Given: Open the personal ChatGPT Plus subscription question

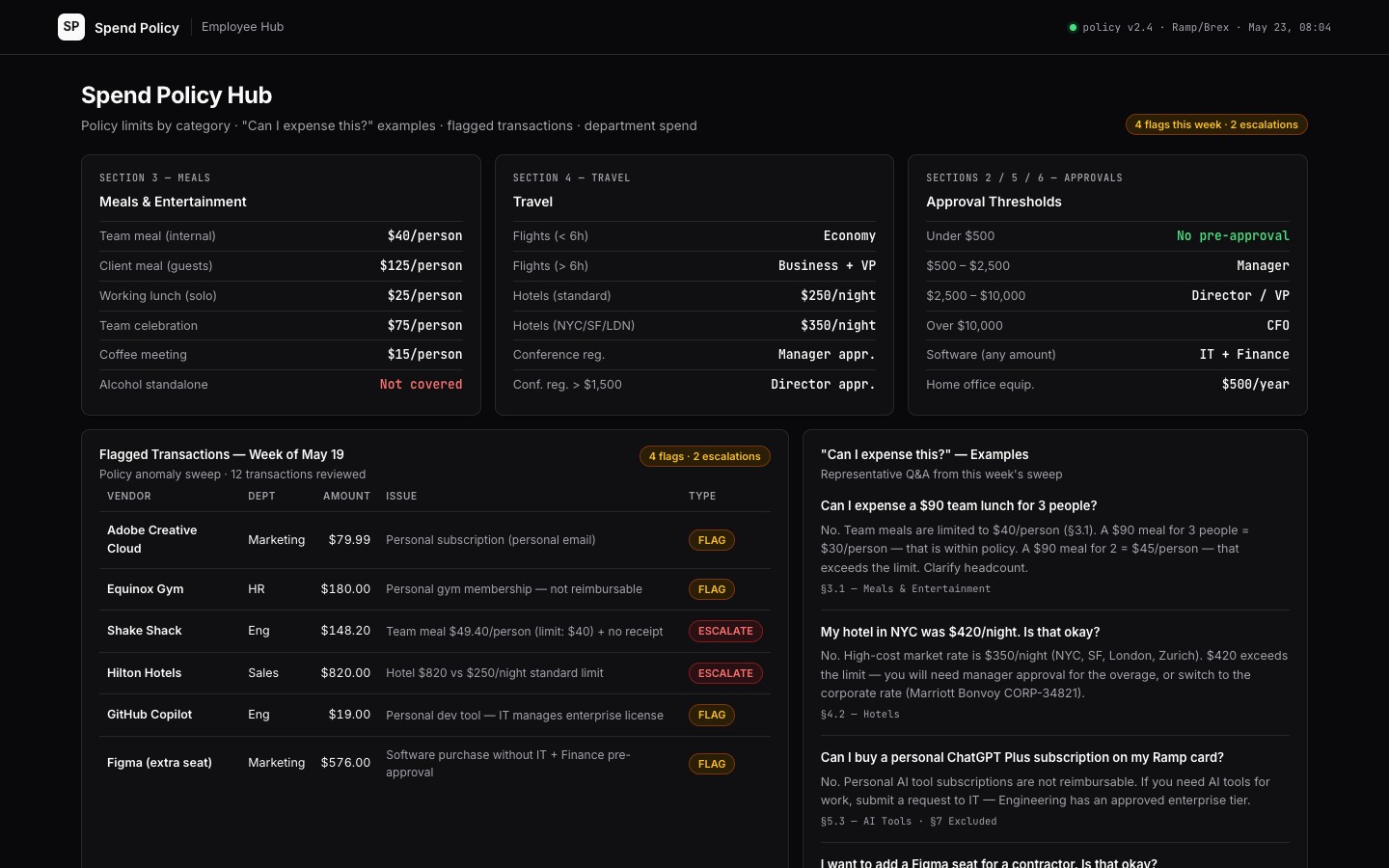Looking at the screenshot, I should pyautogui.click(x=1021, y=757).
